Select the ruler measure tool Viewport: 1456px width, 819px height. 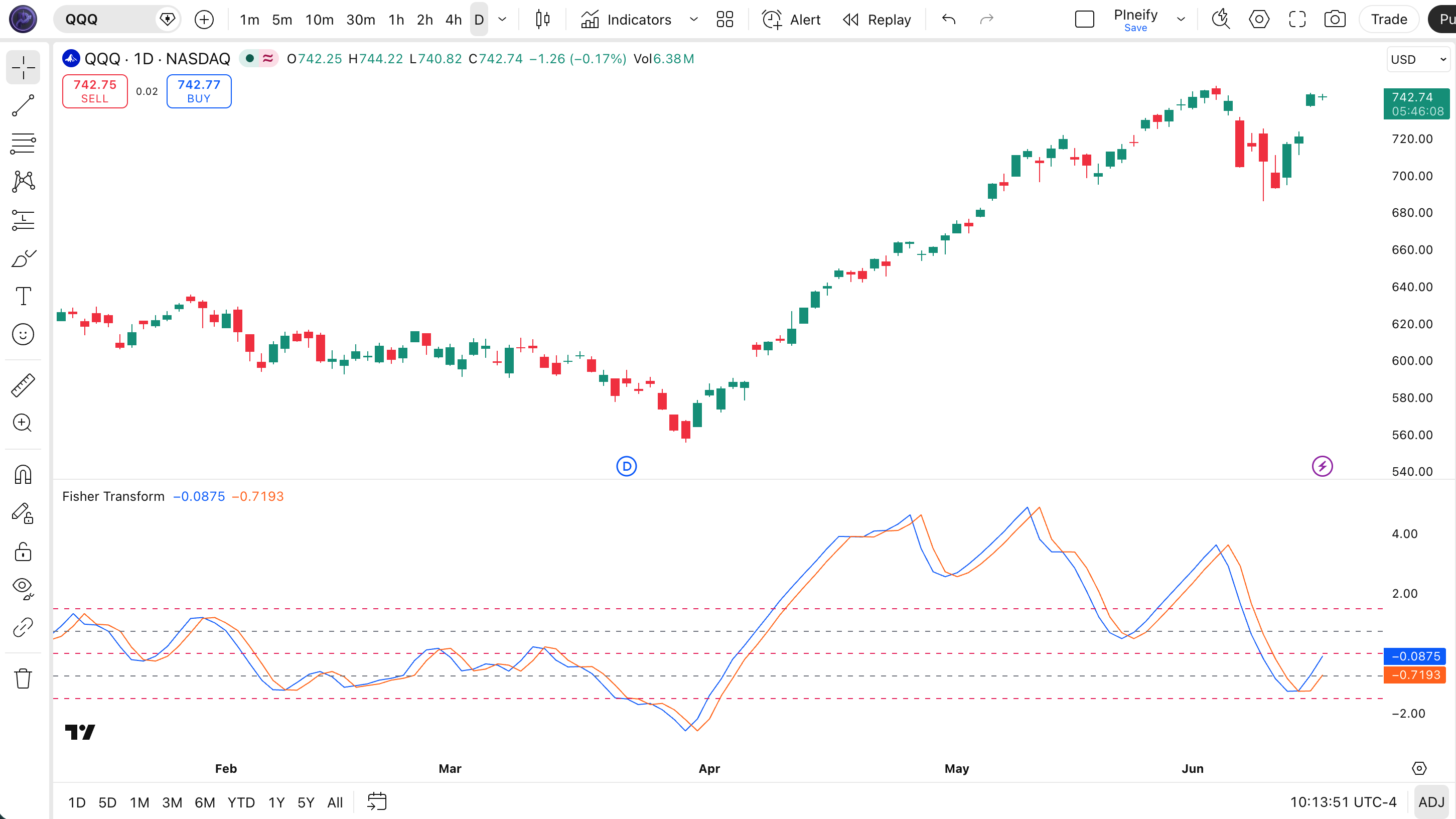(23, 385)
